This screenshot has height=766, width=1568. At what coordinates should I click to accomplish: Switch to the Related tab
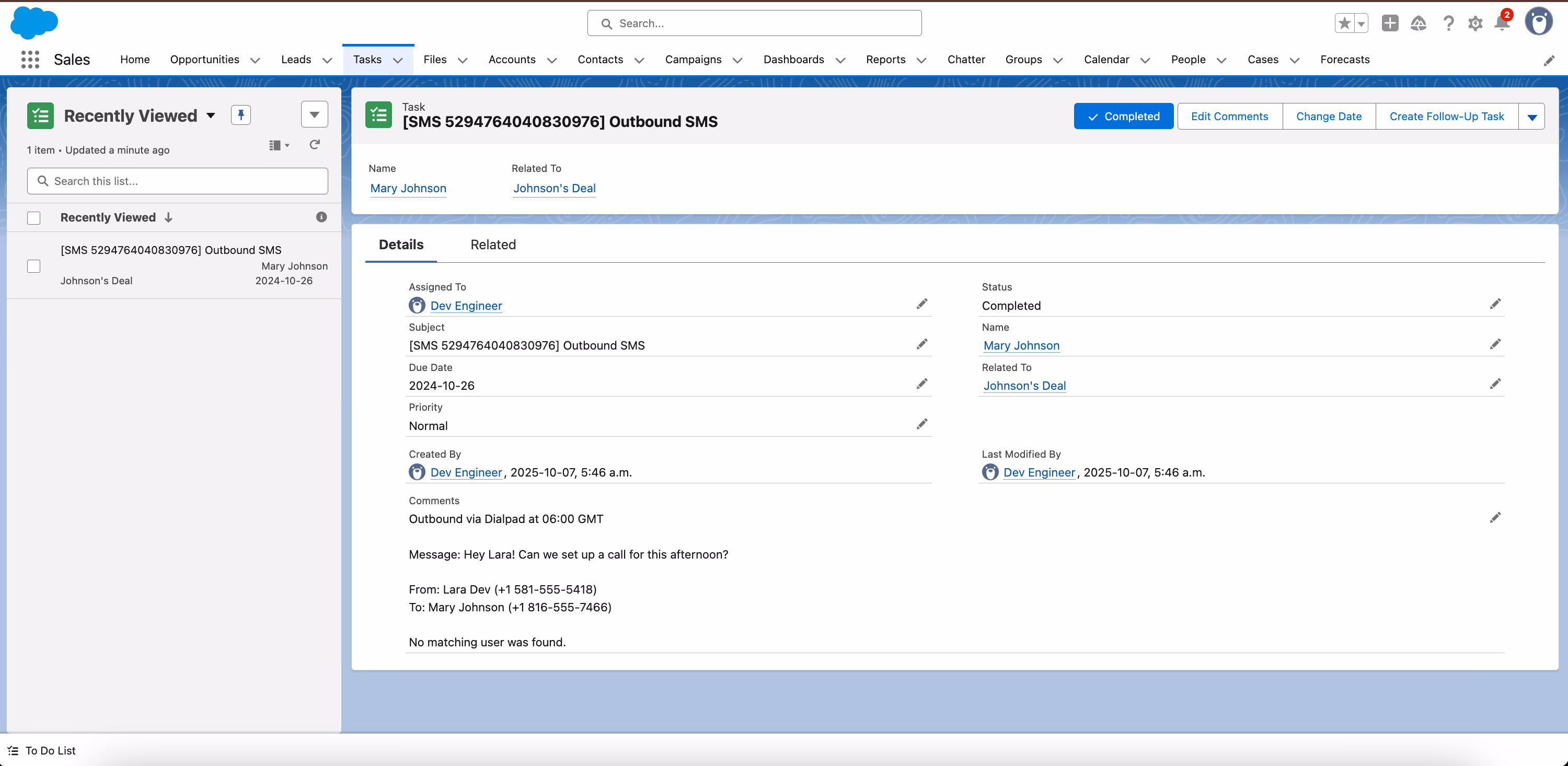coord(493,245)
